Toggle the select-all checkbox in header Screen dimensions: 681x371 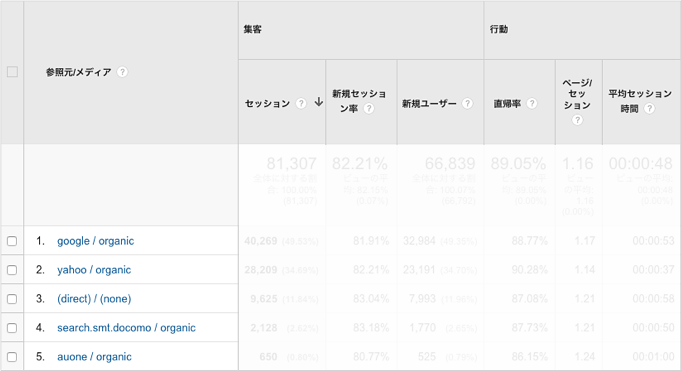click(12, 72)
